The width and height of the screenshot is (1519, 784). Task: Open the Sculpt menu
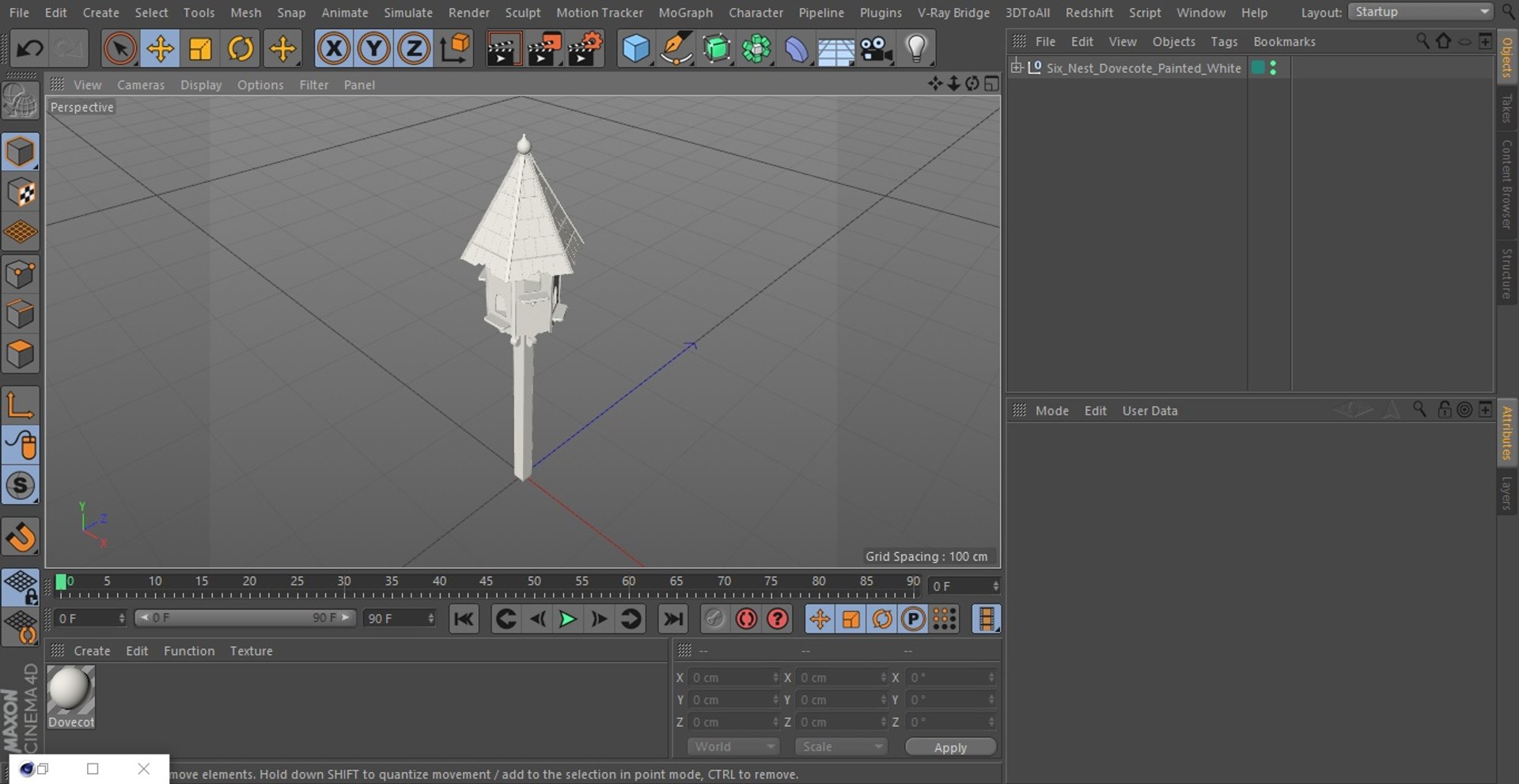pyautogui.click(x=523, y=13)
